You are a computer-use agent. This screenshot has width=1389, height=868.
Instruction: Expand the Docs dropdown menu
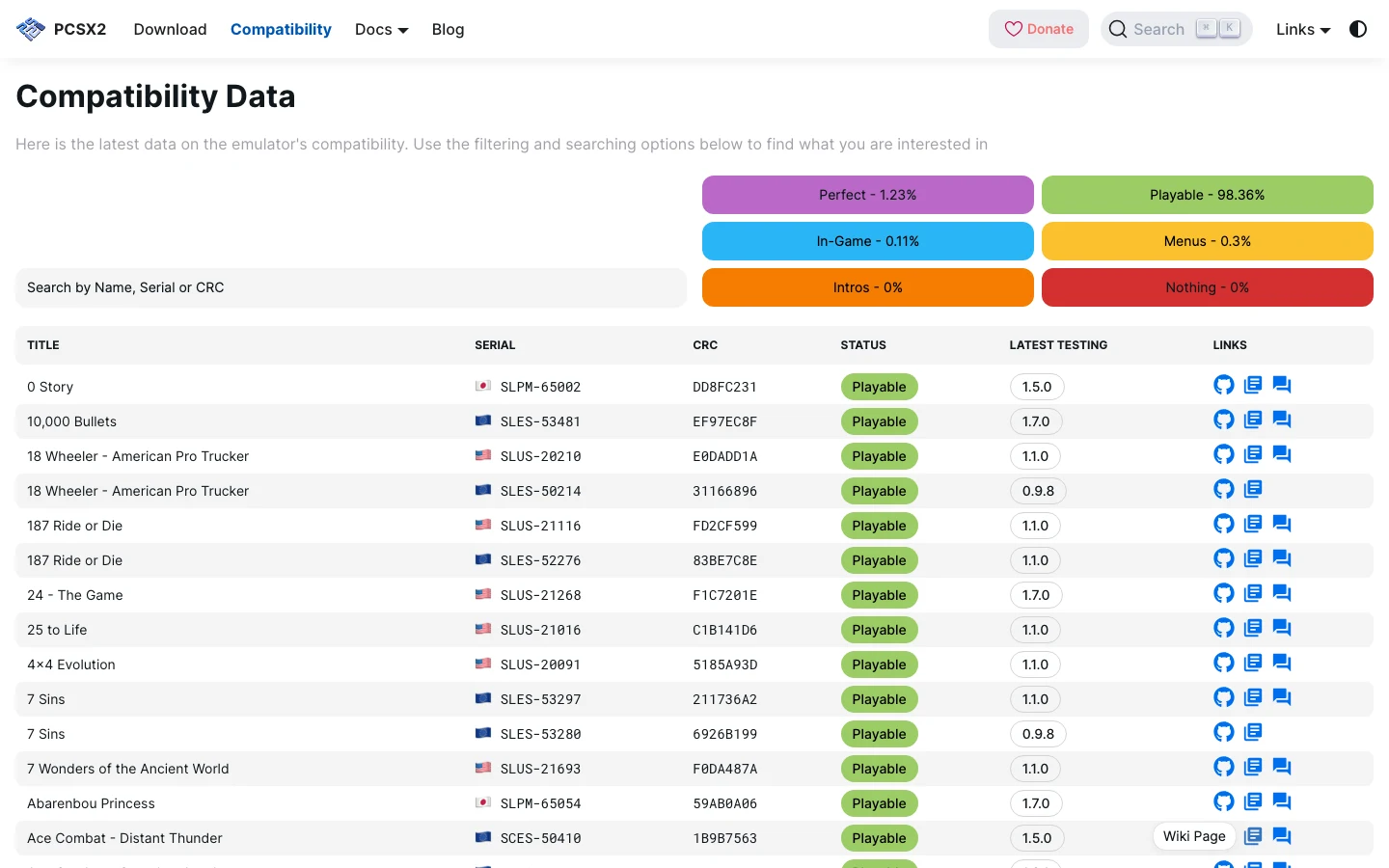coord(382,29)
